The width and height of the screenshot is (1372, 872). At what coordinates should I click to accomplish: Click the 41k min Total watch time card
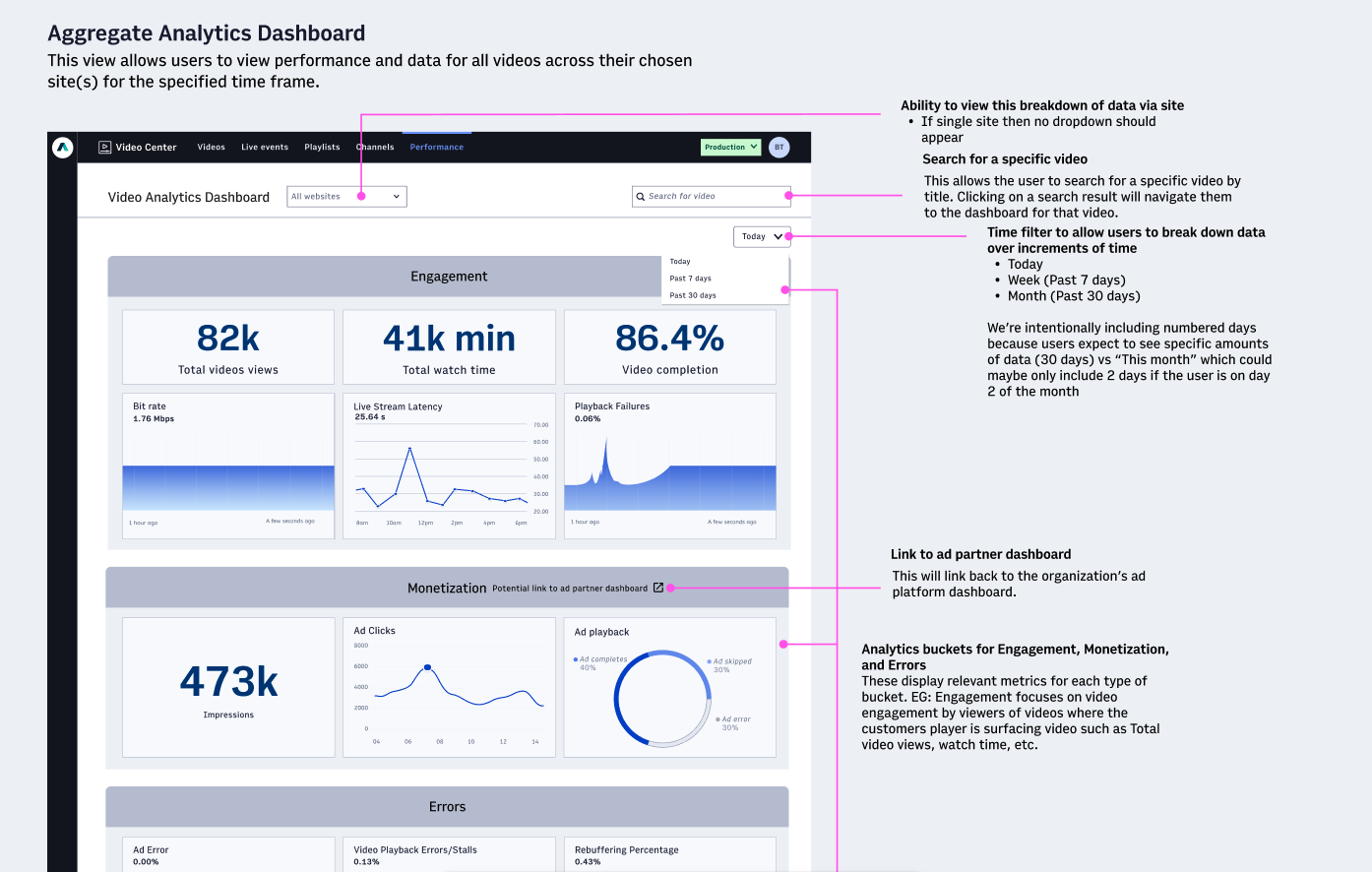[x=449, y=347]
